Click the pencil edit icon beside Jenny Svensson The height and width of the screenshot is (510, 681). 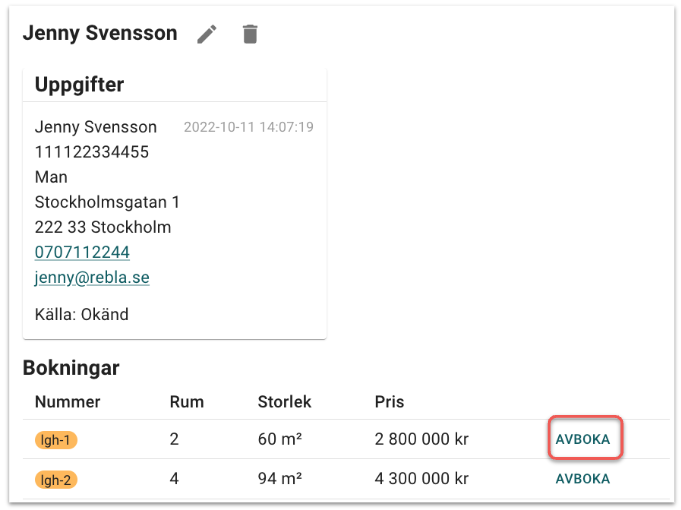point(207,34)
